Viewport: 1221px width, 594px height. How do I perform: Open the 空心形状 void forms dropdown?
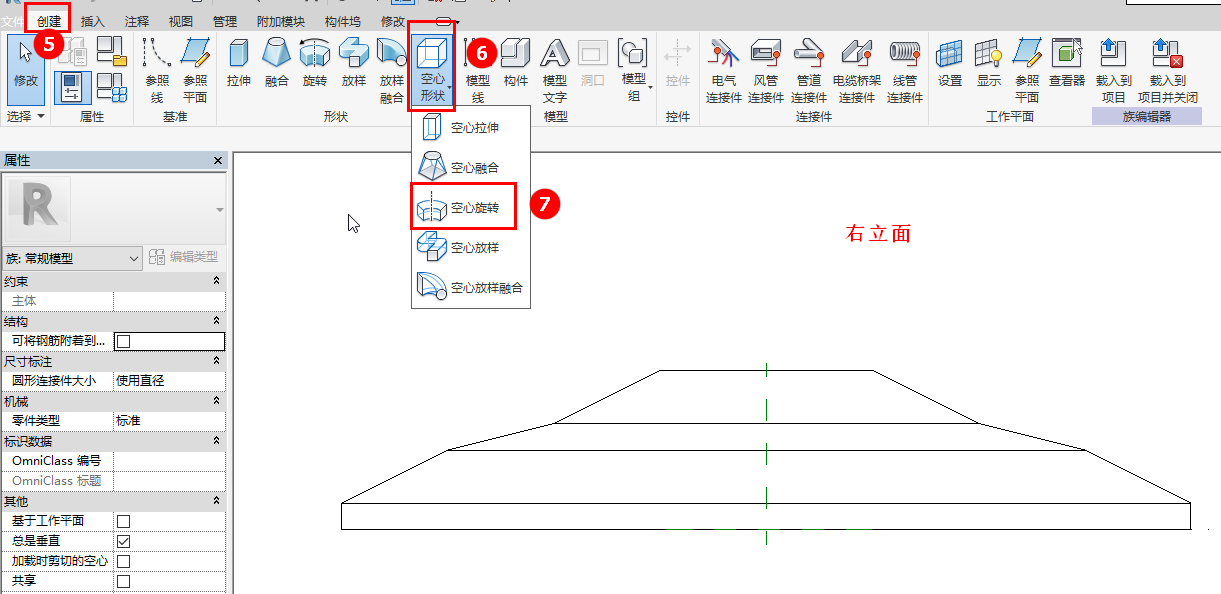click(432, 70)
